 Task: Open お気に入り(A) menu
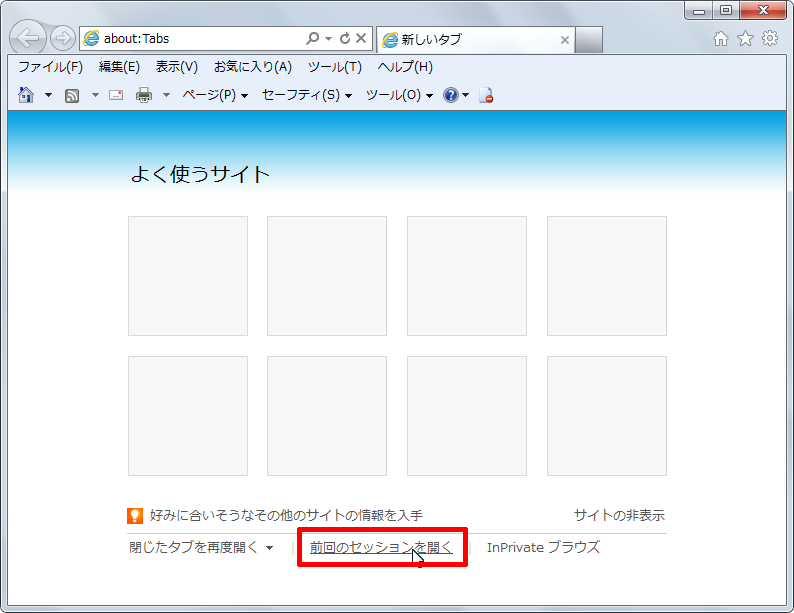[x=253, y=67]
